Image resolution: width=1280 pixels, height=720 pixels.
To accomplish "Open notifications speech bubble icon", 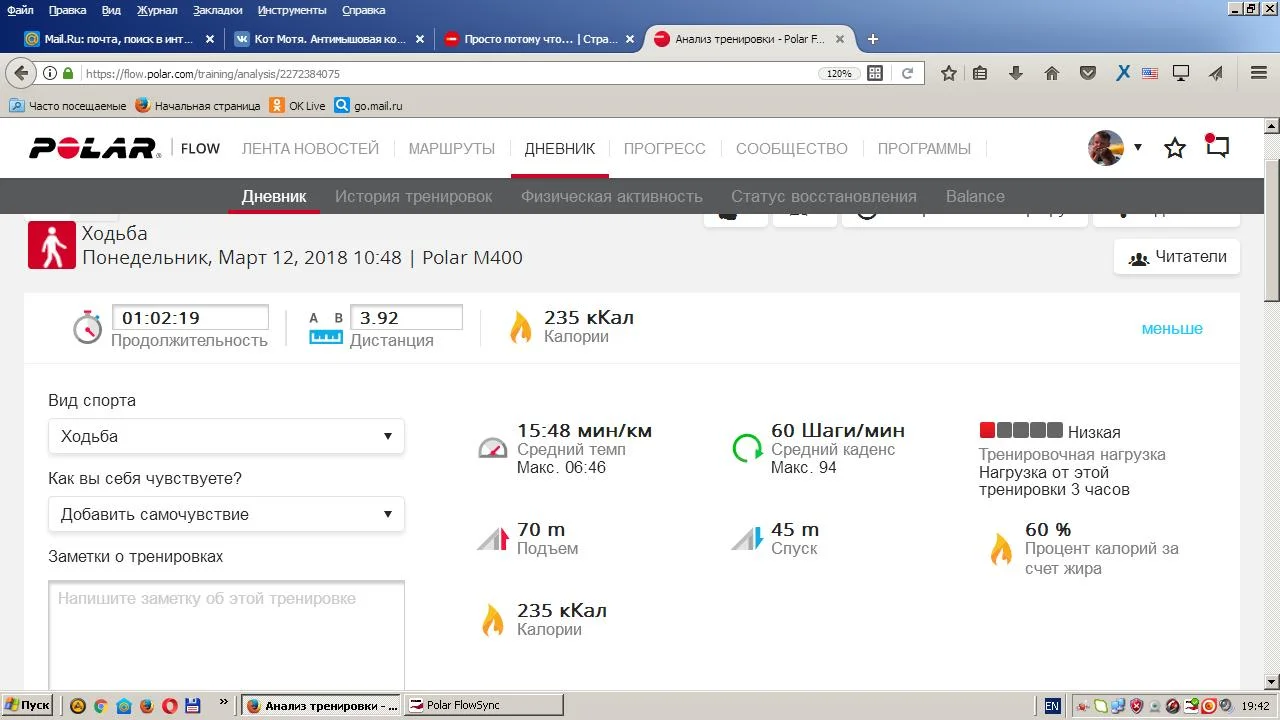I will [x=1217, y=146].
